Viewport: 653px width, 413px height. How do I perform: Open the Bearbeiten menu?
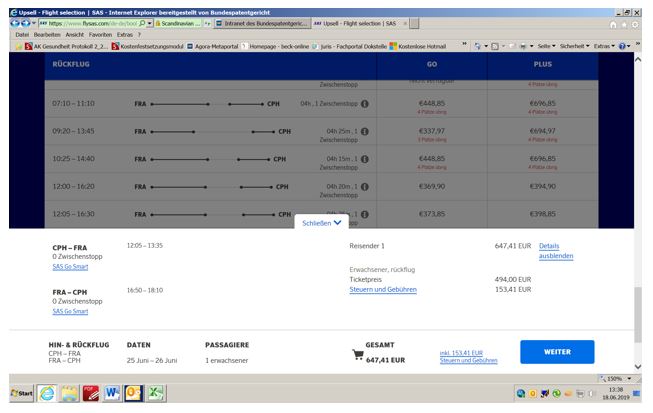tap(47, 35)
